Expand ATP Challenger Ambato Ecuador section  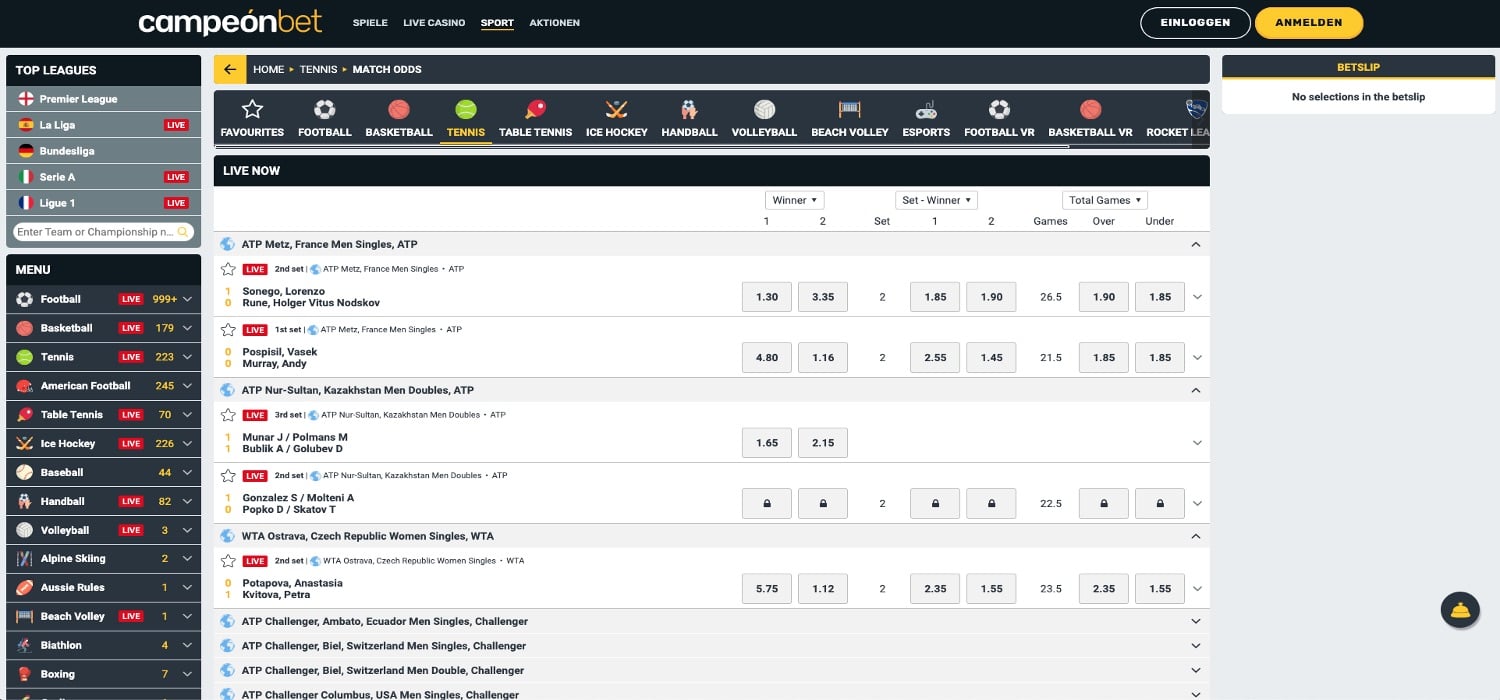tap(1195, 621)
